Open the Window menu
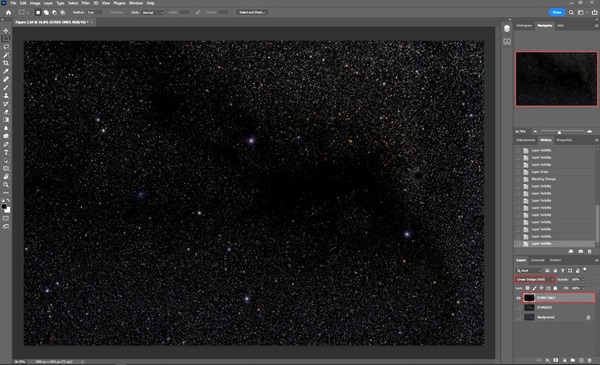The width and height of the screenshot is (600, 365). click(136, 3)
